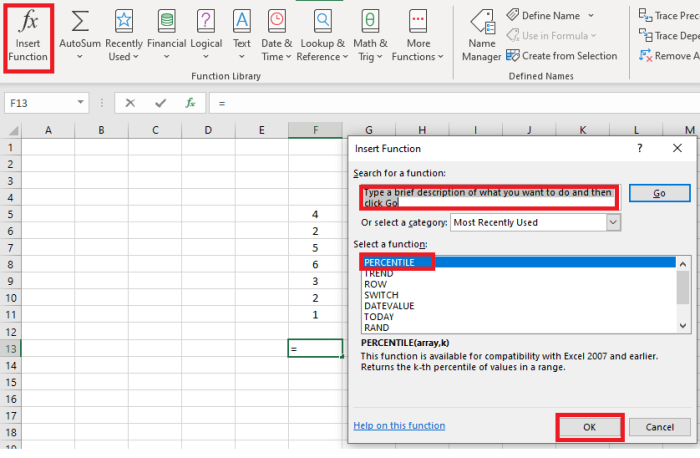Select column C header
Image resolution: width=700 pixels, height=458 pixels.
pyautogui.click(x=155, y=130)
